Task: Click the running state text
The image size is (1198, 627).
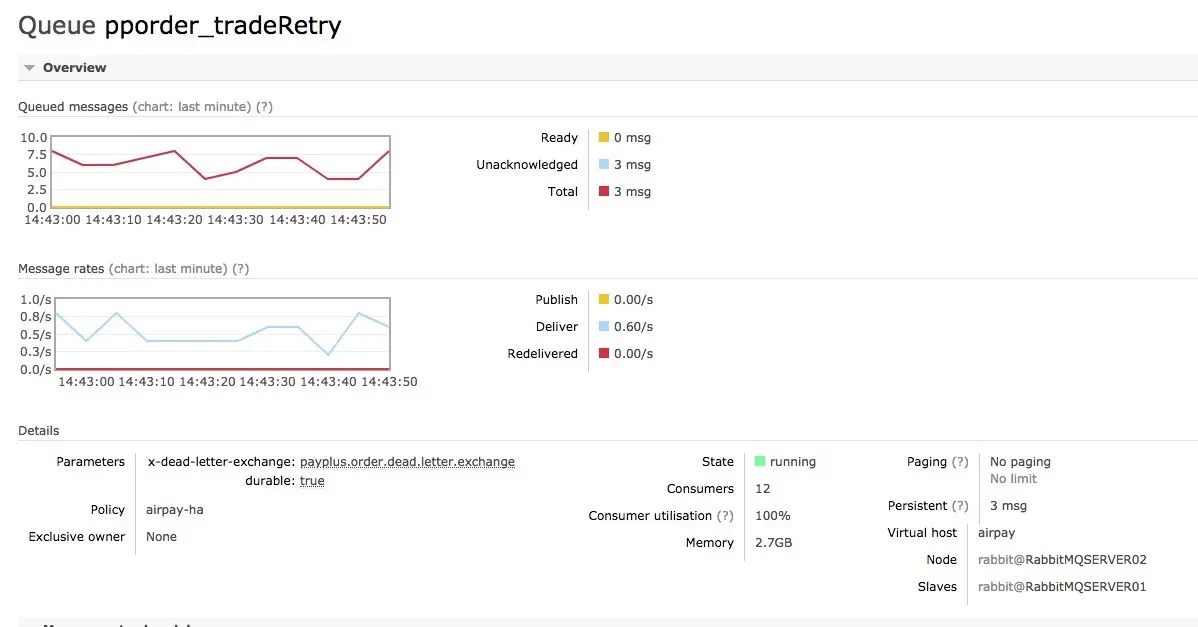Action: [x=793, y=462]
